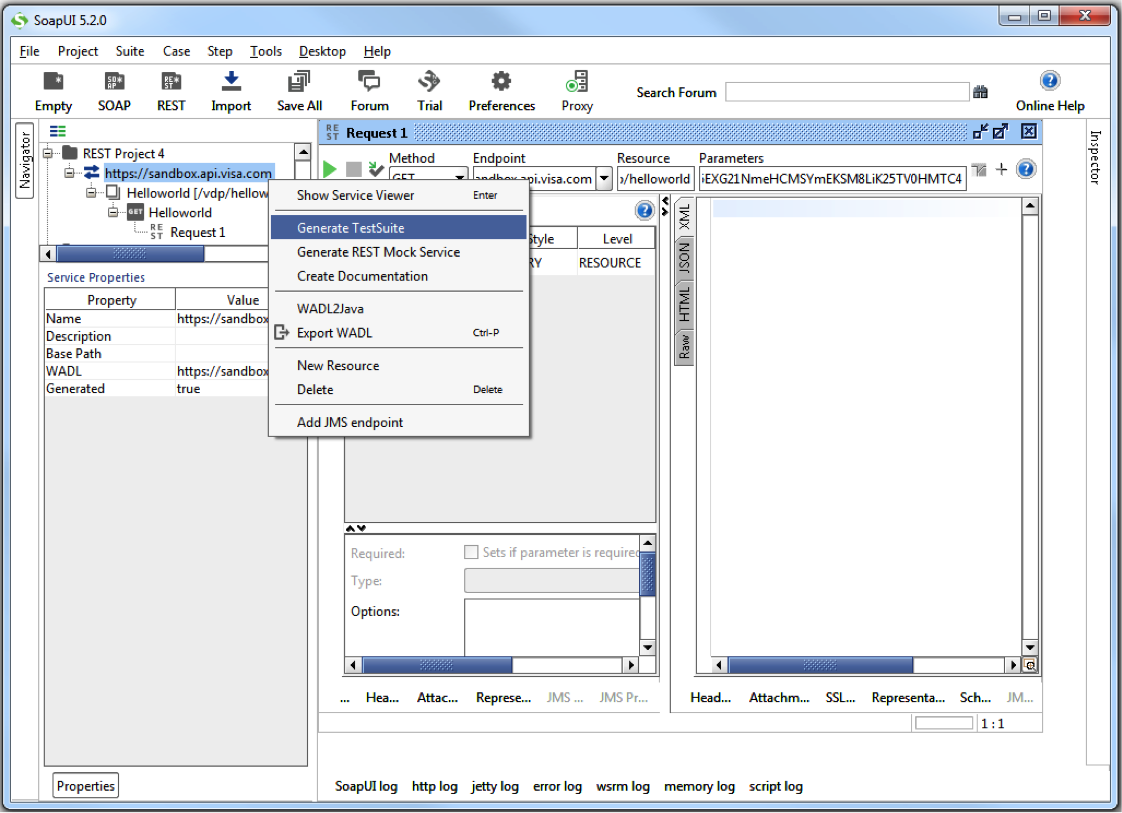Viewport: 1122px width, 813px height.
Task: Click the Save All toolbar icon
Action: point(299,82)
